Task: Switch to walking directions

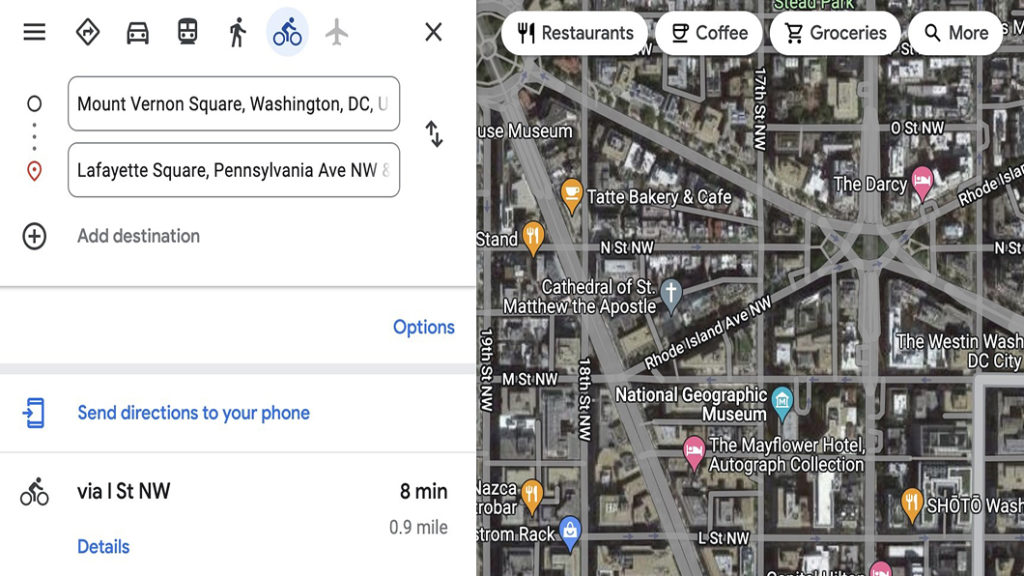Action: tap(238, 32)
